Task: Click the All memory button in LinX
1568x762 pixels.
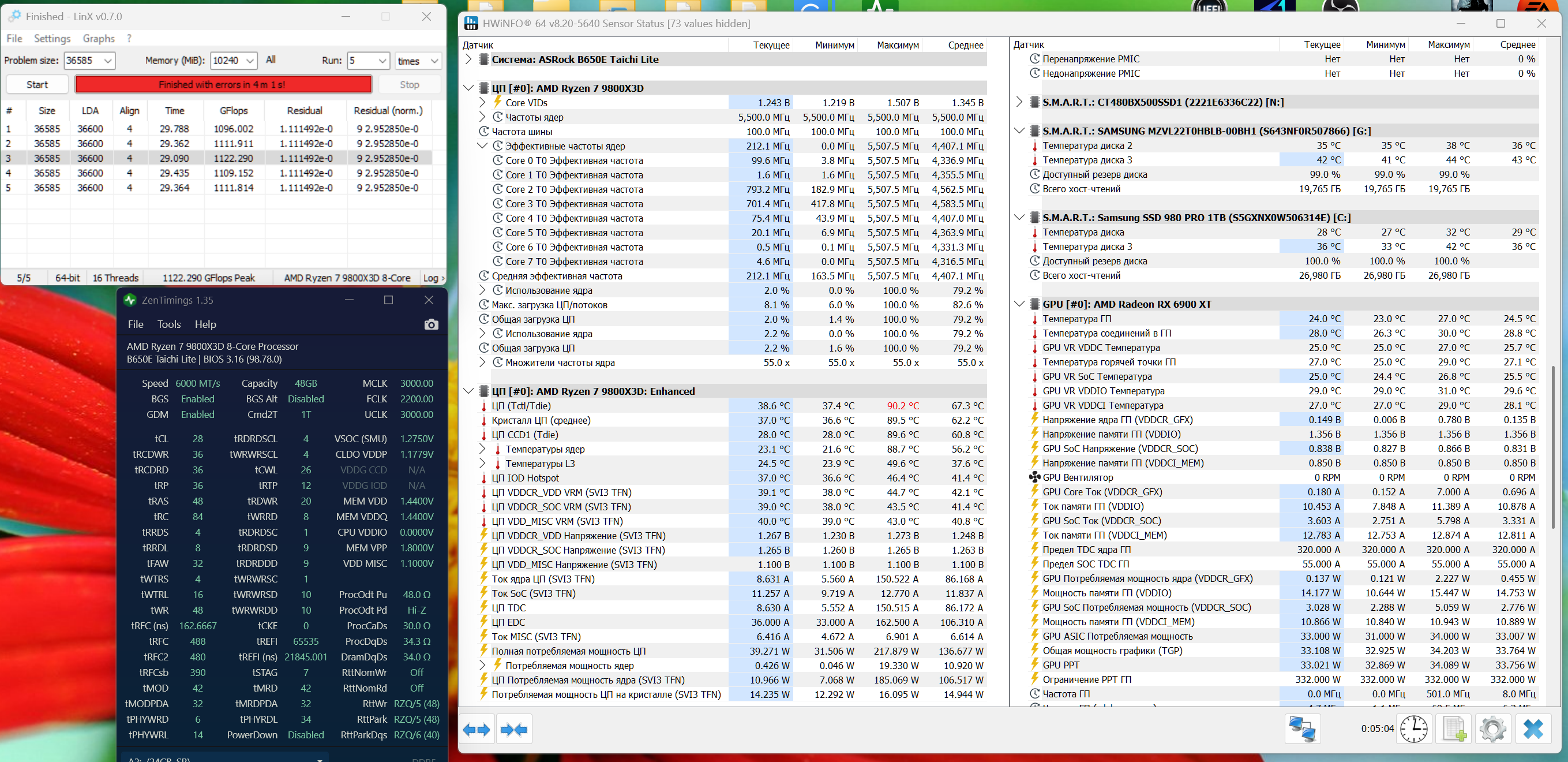Action: (x=270, y=59)
